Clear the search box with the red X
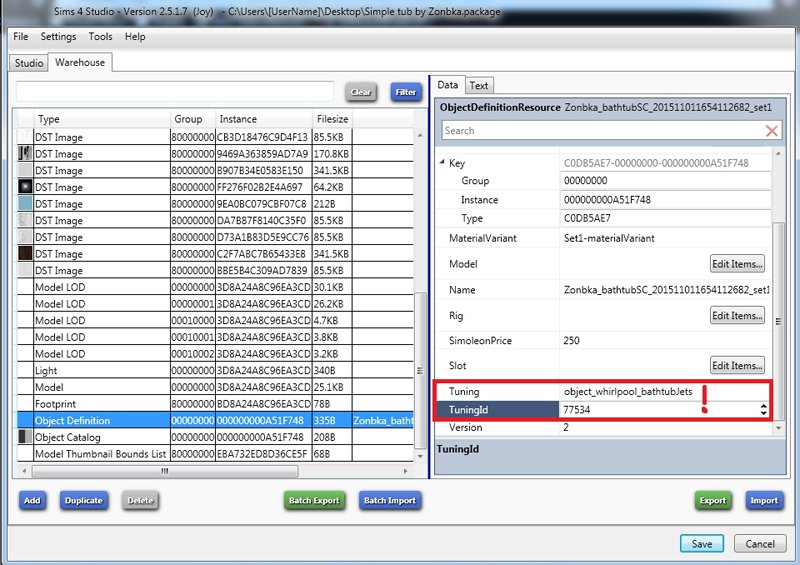The image size is (800, 565). click(771, 131)
